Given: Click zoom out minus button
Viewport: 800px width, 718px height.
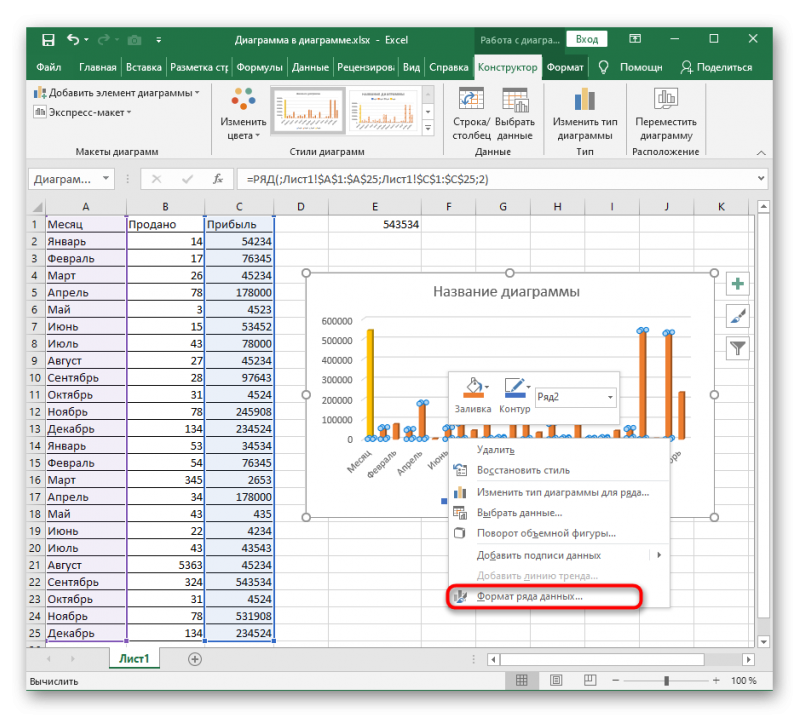Looking at the screenshot, I should (616, 680).
